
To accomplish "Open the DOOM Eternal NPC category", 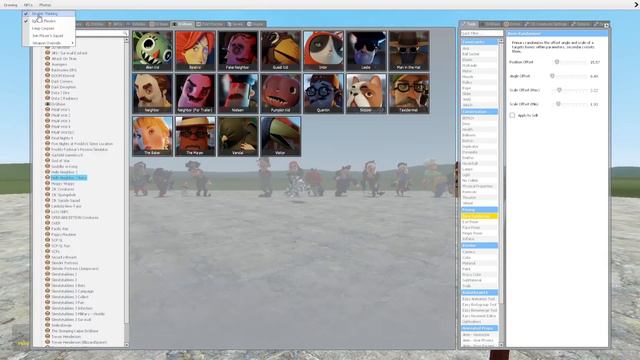I will 63,76.
